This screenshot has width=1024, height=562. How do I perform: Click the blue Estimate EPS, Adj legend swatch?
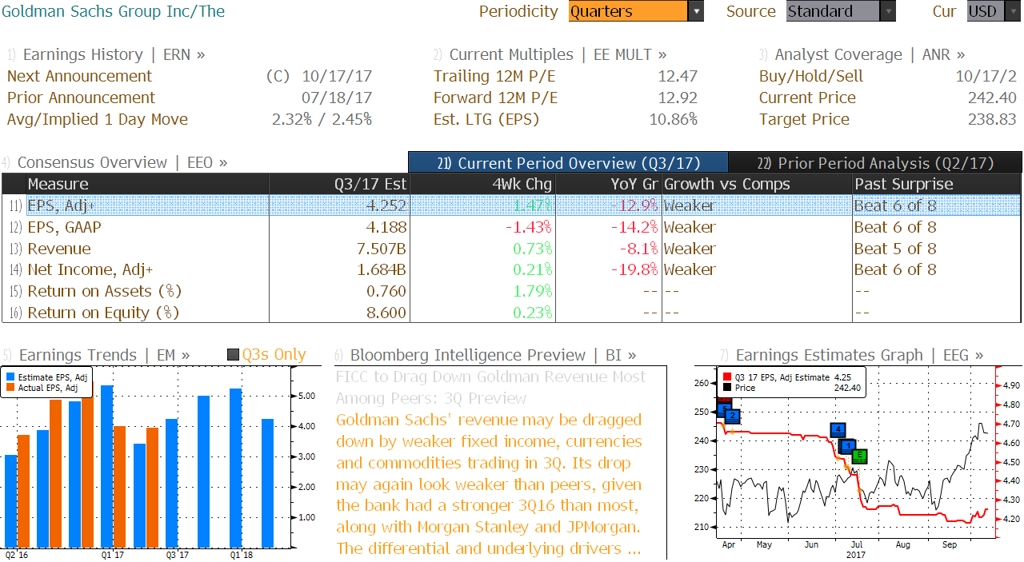coord(10,377)
